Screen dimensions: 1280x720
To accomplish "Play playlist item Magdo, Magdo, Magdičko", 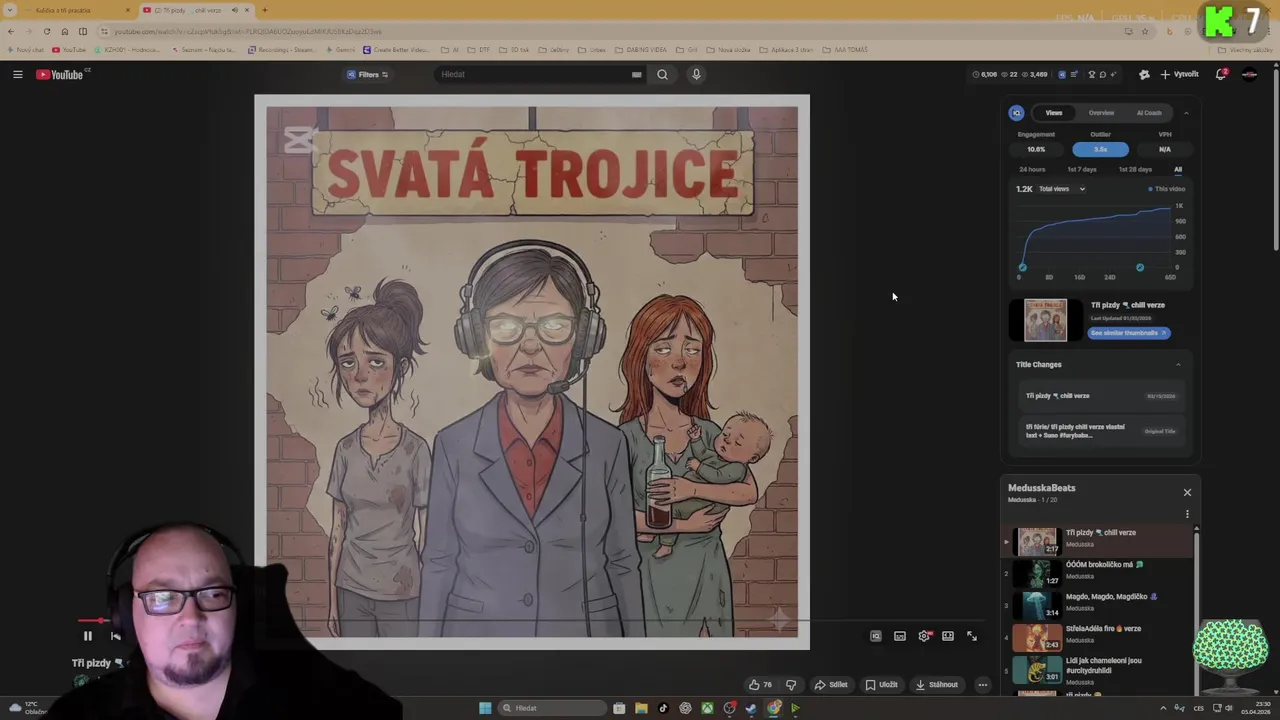I will click(1097, 605).
